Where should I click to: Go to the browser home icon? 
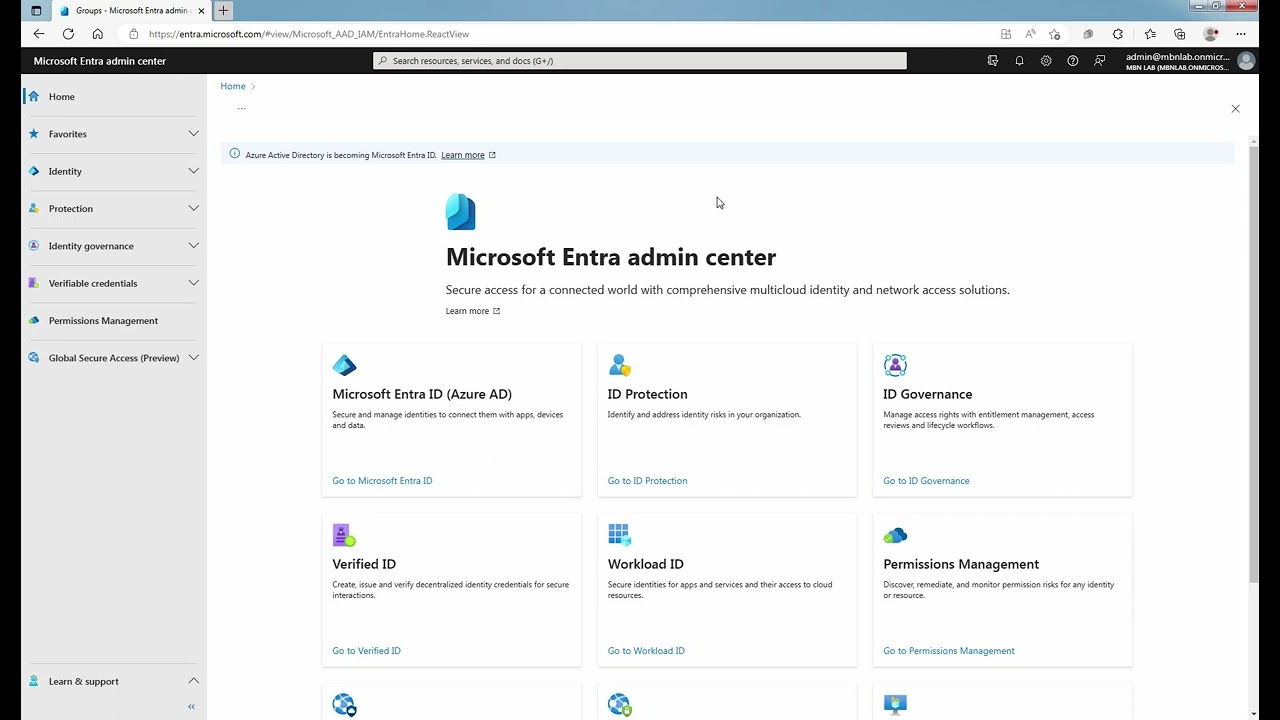point(97,34)
